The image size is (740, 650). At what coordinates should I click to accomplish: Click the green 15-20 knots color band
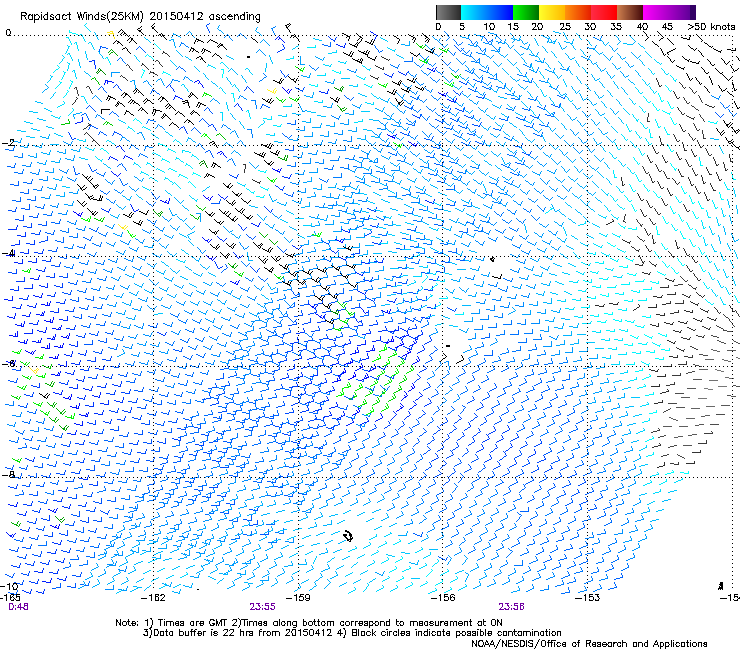(x=526, y=12)
